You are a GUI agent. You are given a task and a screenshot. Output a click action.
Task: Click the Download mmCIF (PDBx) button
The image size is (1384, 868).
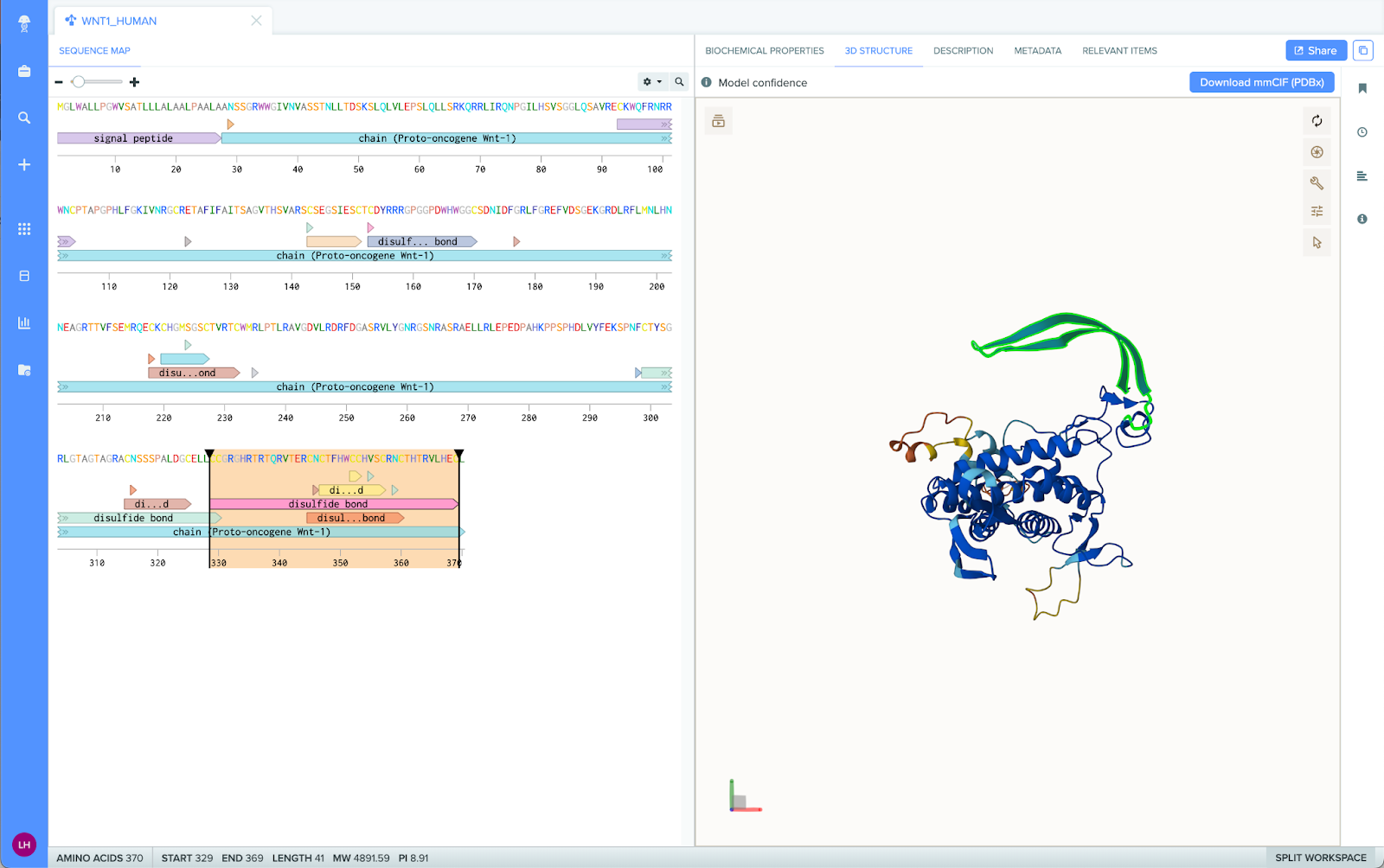pos(1261,82)
